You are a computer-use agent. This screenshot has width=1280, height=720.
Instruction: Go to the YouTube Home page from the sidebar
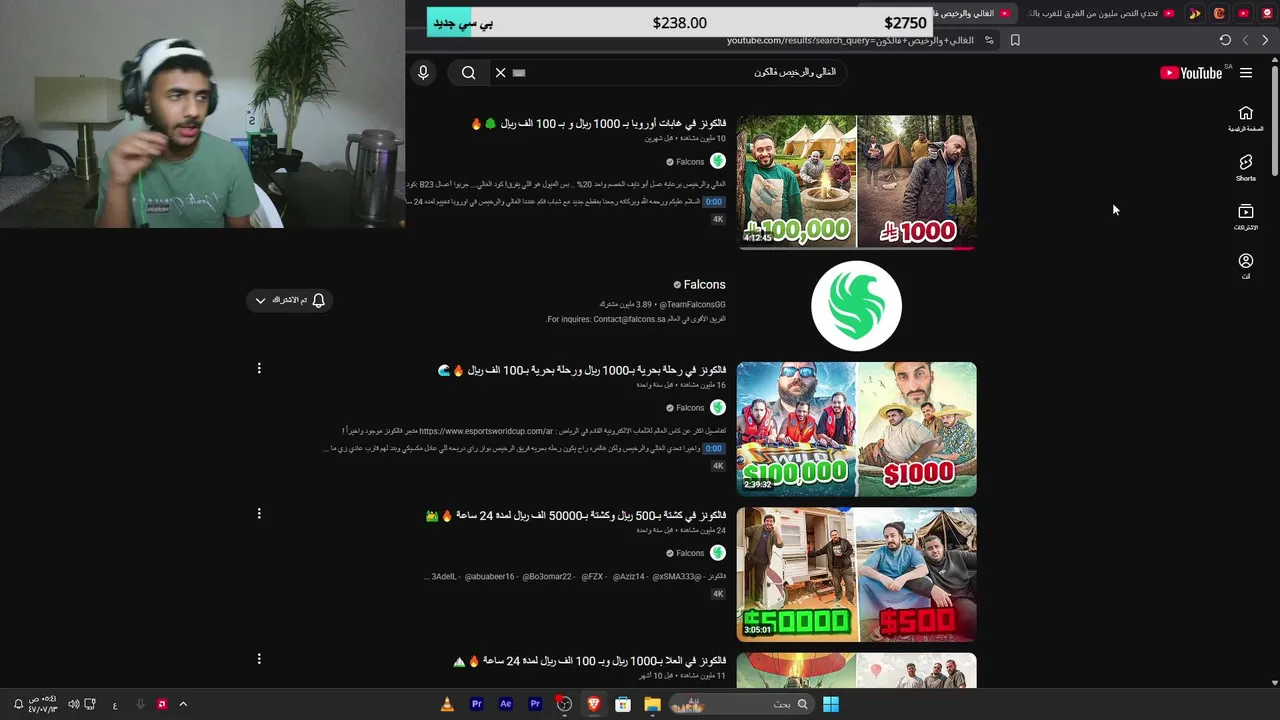click(1245, 118)
